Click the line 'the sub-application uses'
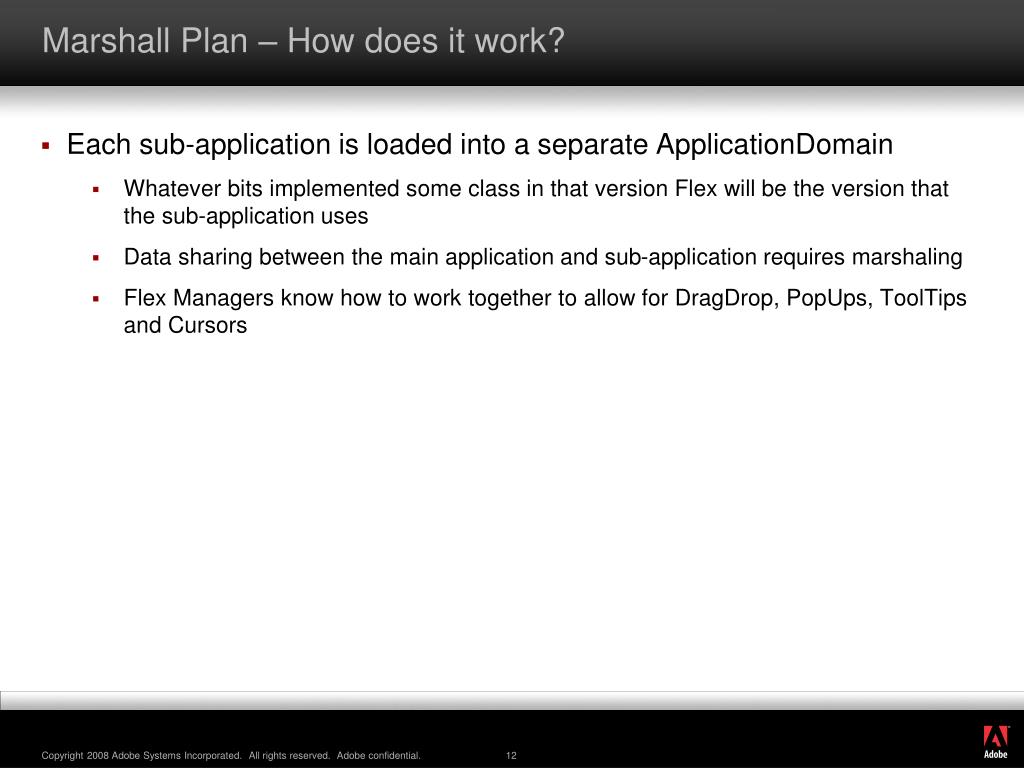 pyautogui.click(x=246, y=216)
